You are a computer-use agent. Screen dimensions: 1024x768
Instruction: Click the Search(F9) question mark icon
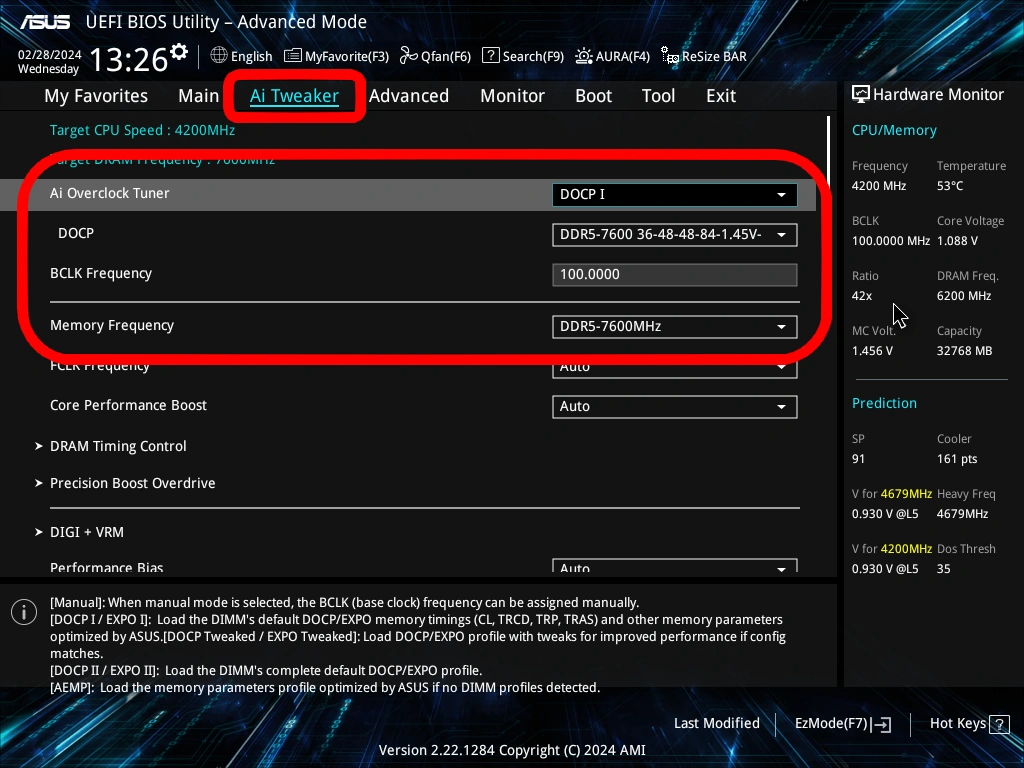click(x=490, y=56)
